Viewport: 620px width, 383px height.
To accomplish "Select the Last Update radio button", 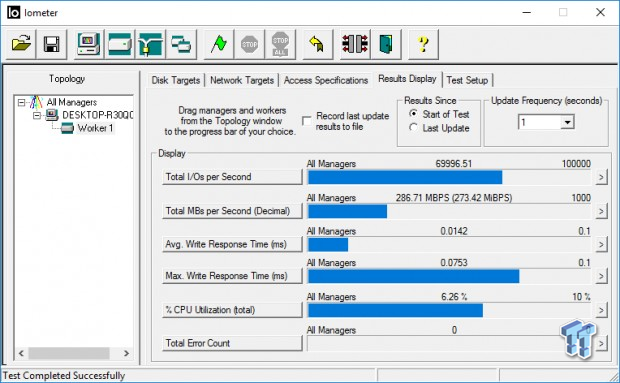I will click(x=414, y=128).
